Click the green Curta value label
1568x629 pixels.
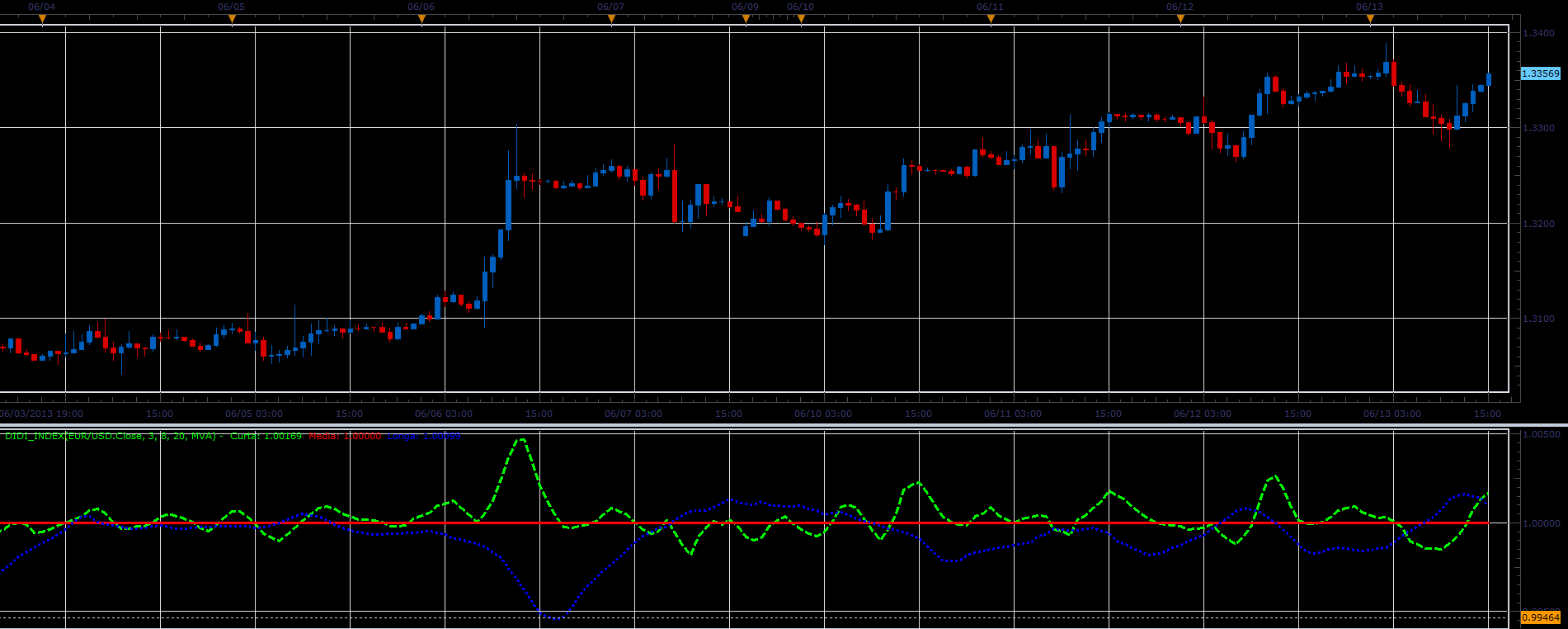[266, 436]
